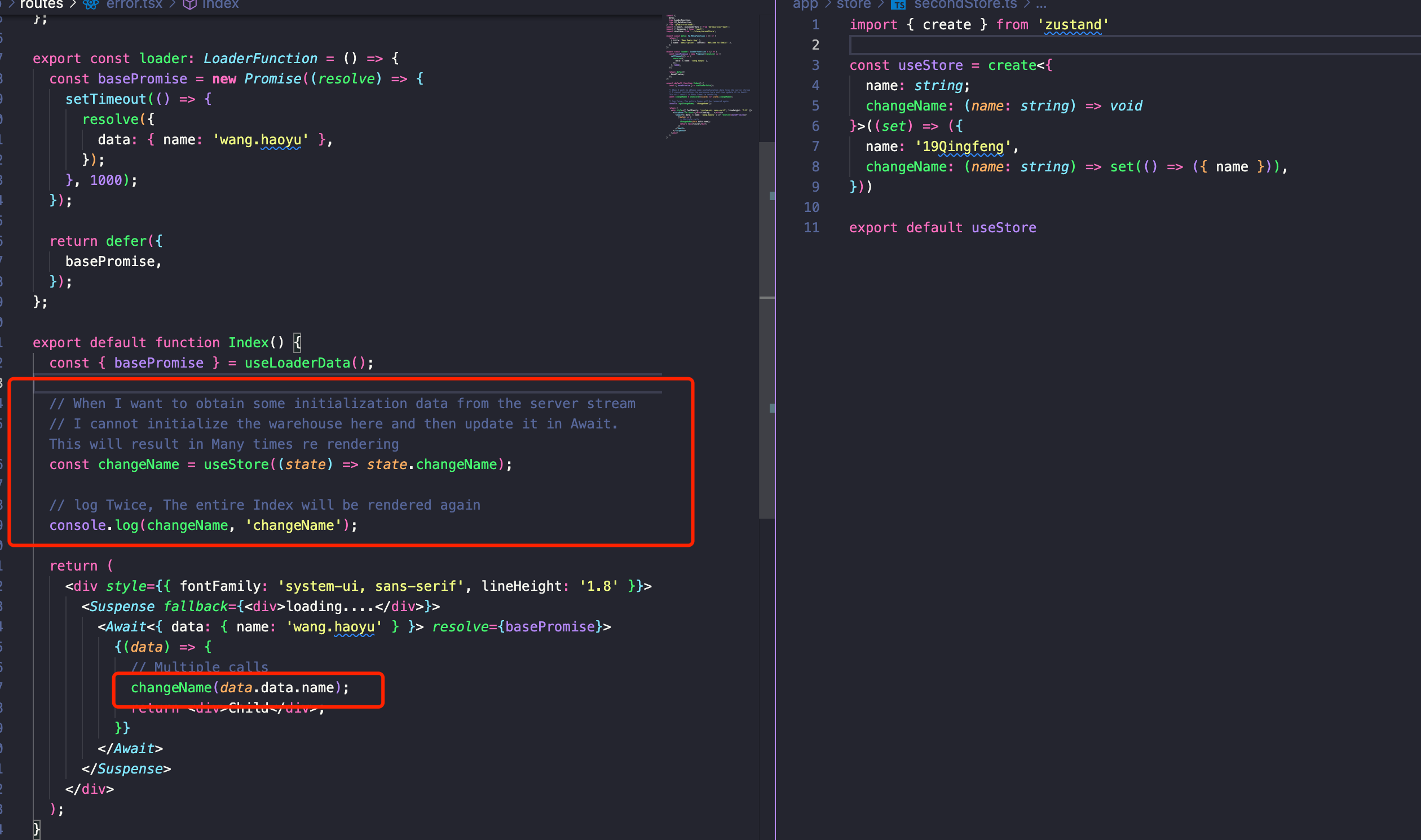Viewport: 1421px width, 840px height.
Task: Click line number 11 in secondStore.ts gutter
Action: [x=813, y=227]
